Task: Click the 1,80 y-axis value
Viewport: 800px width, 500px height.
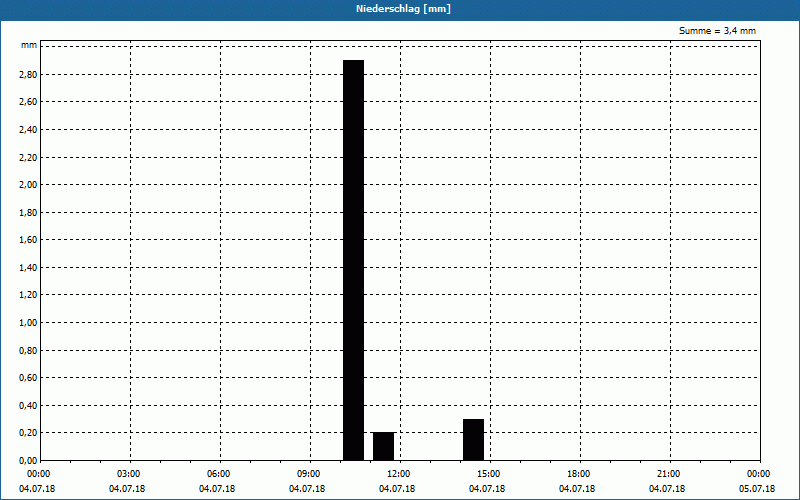Action: click(x=28, y=212)
